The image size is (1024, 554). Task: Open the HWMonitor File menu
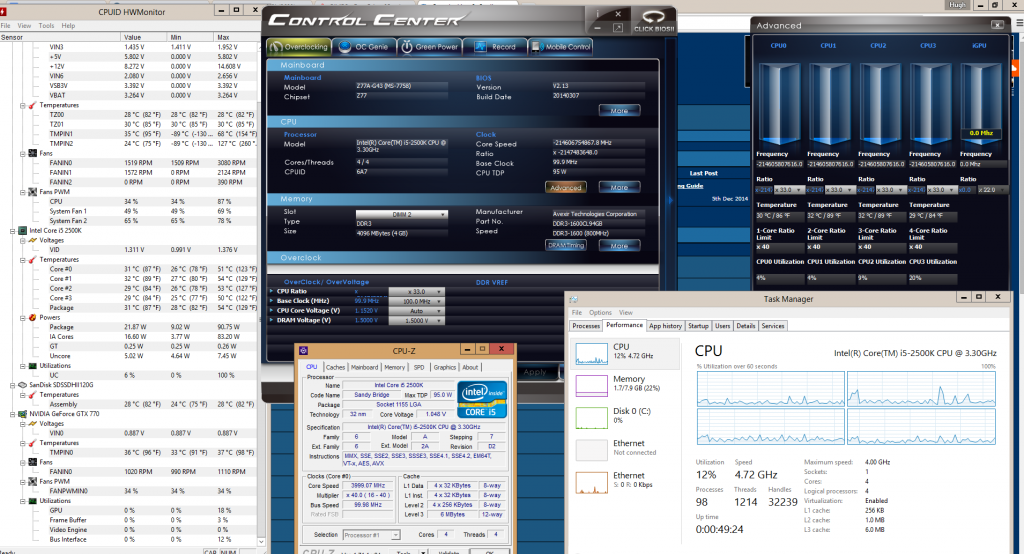click(5, 25)
